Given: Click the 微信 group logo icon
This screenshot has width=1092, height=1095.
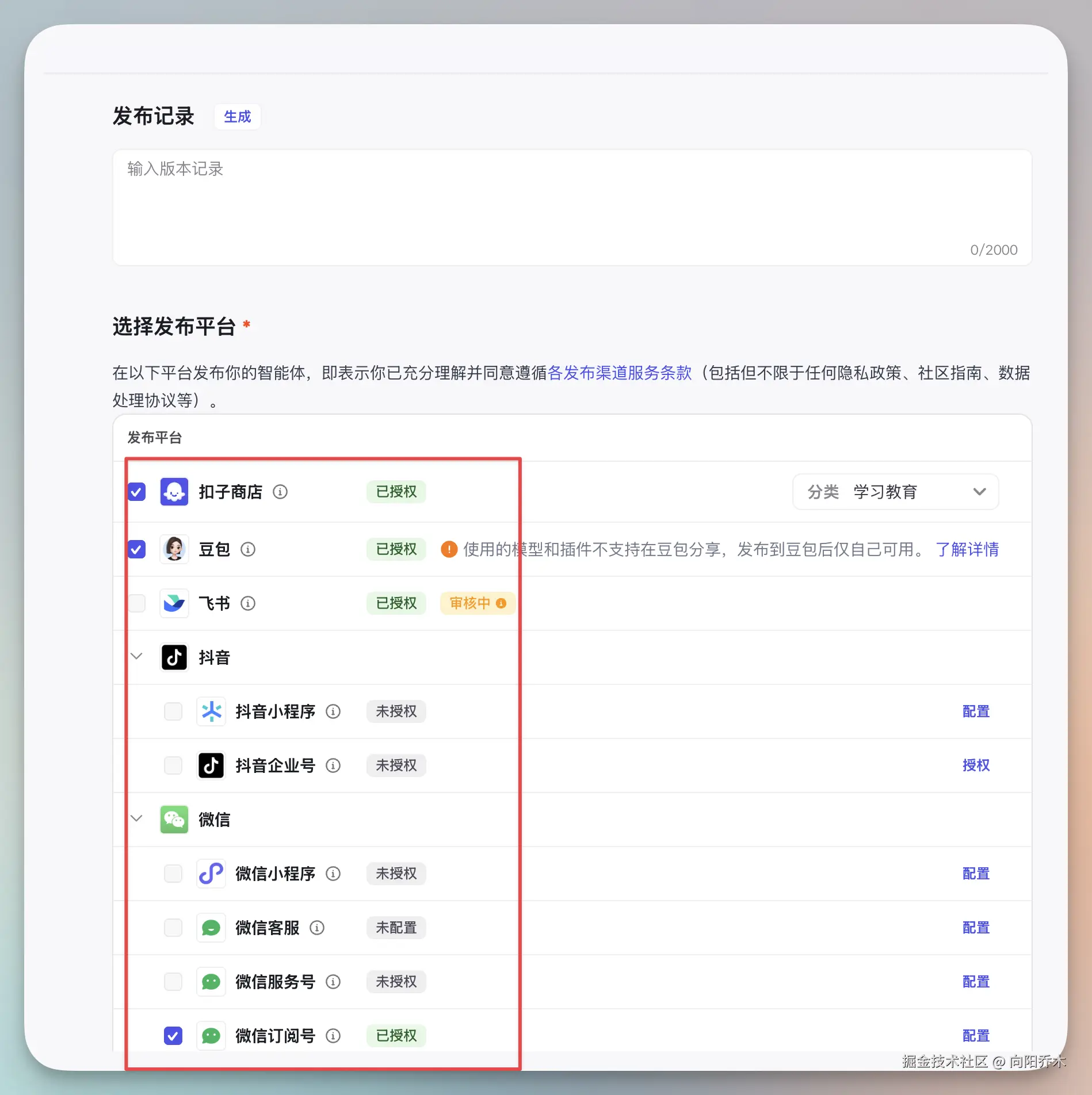Looking at the screenshot, I should tap(174, 820).
